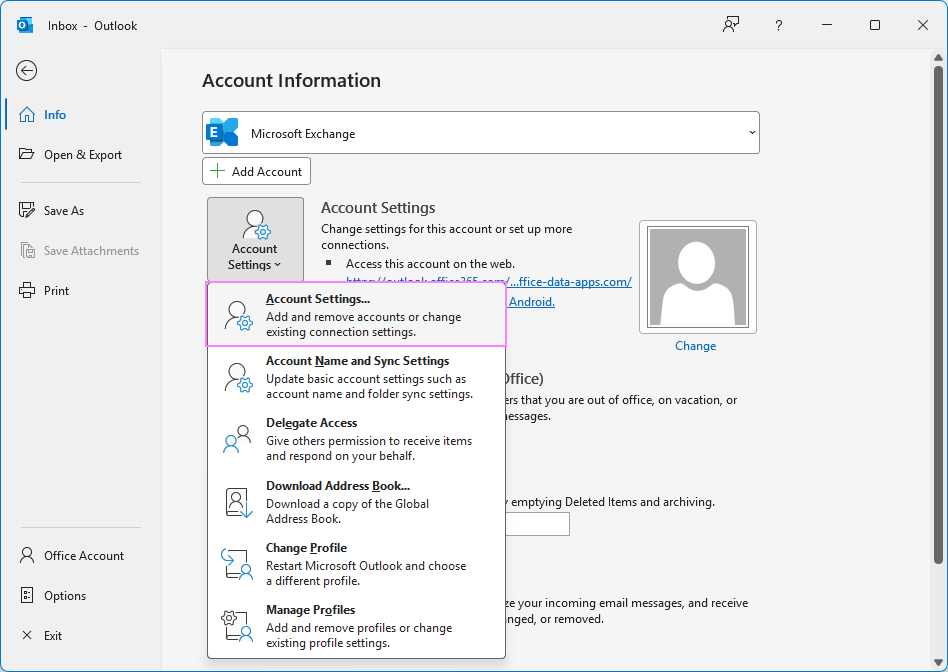Select Change Profile menu entry
This screenshot has width=948, height=672.
coord(356,564)
